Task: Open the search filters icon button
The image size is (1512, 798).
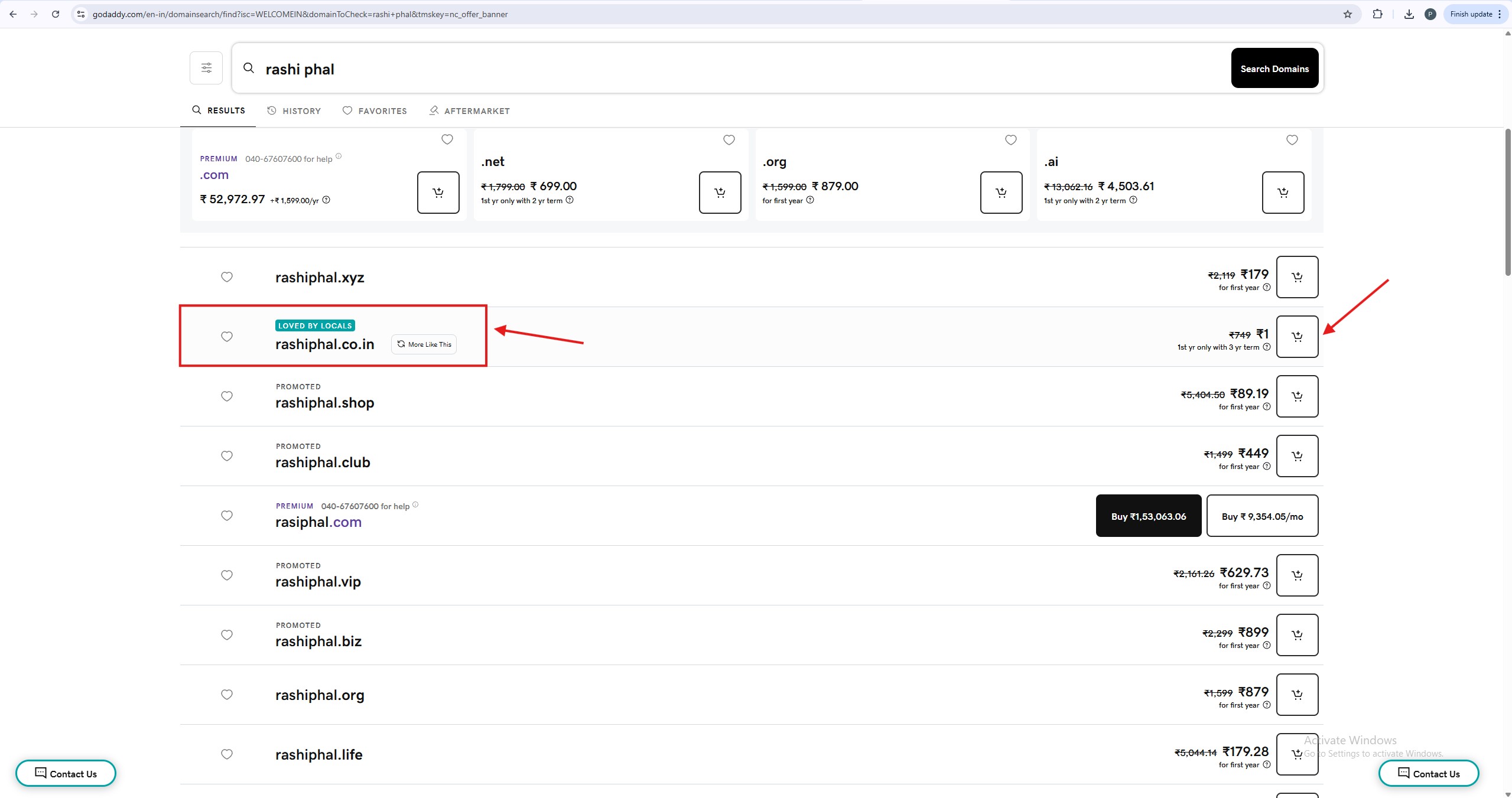Action: [x=206, y=68]
